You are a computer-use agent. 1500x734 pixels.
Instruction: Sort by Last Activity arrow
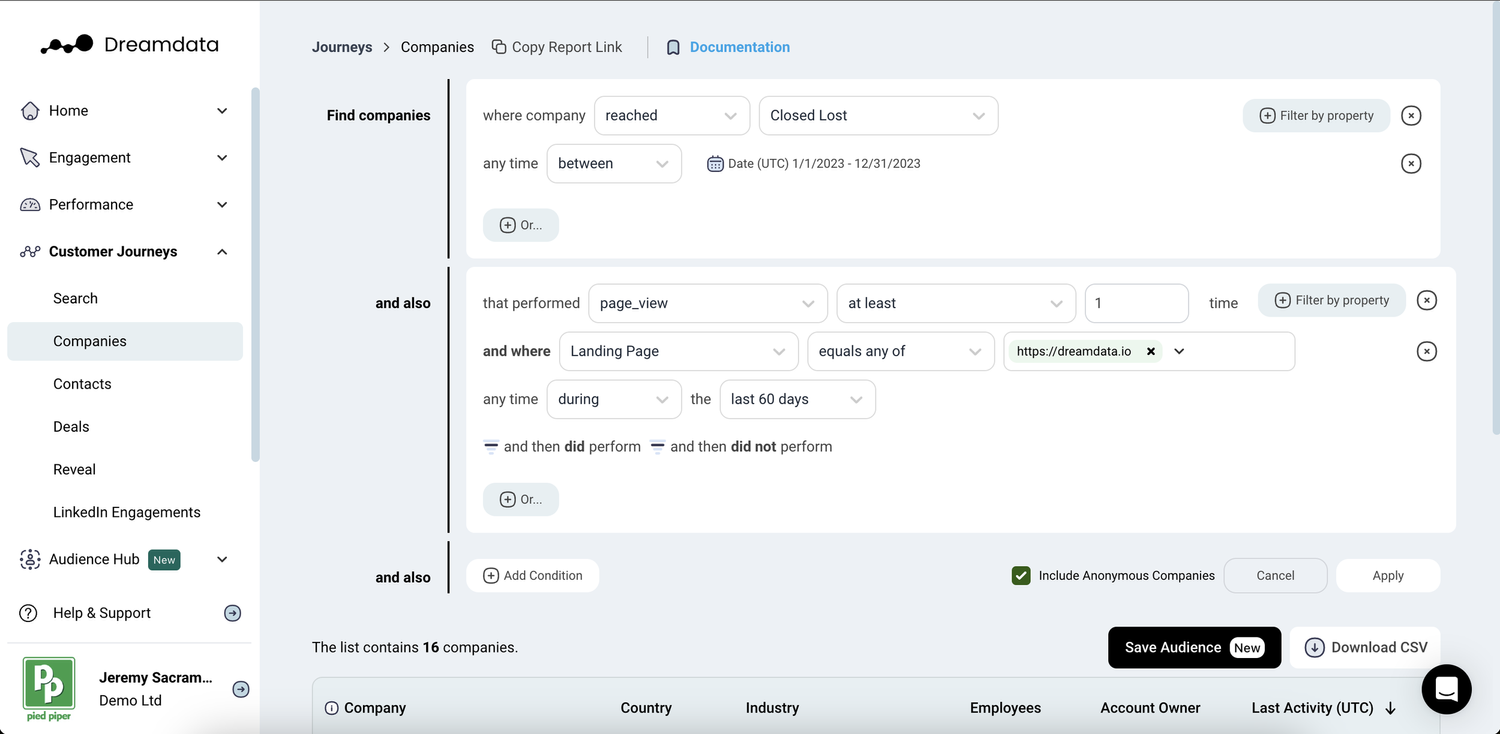(1390, 708)
